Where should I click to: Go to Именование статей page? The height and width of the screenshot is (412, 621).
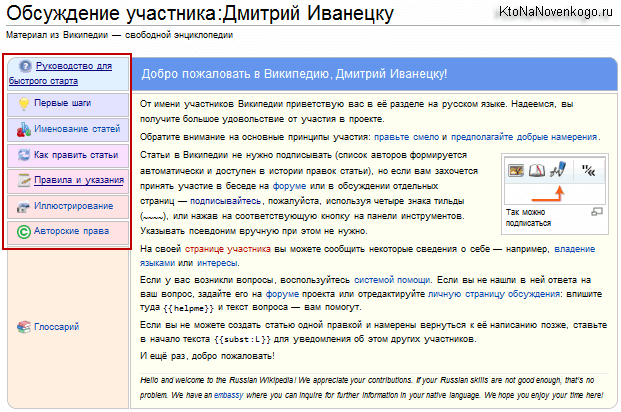[77, 129]
